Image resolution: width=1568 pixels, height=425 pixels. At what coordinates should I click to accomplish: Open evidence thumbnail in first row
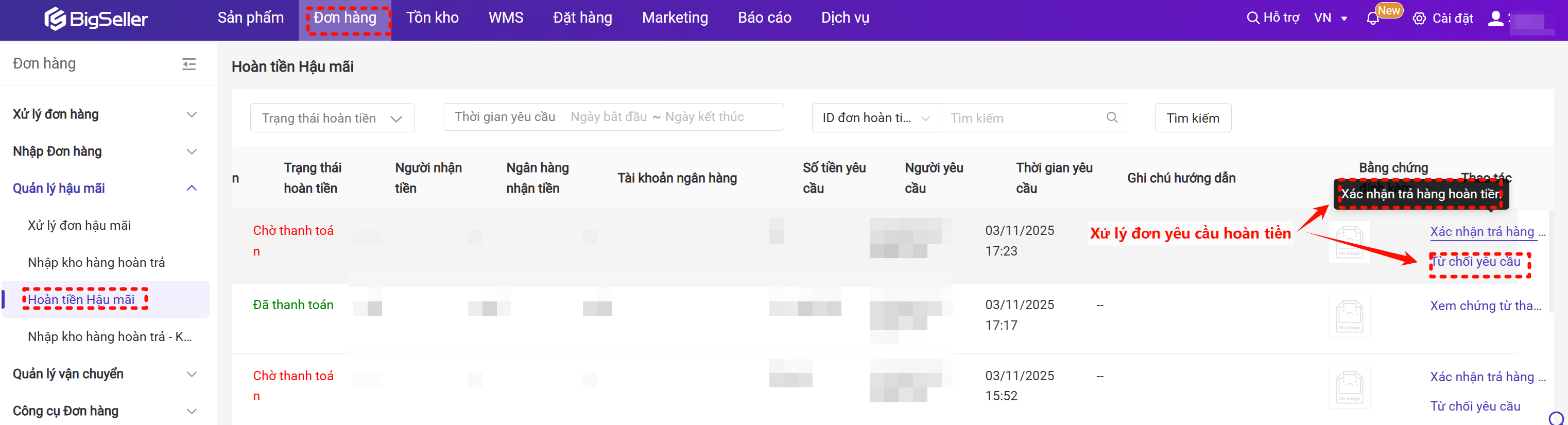(x=1349, y=242)
